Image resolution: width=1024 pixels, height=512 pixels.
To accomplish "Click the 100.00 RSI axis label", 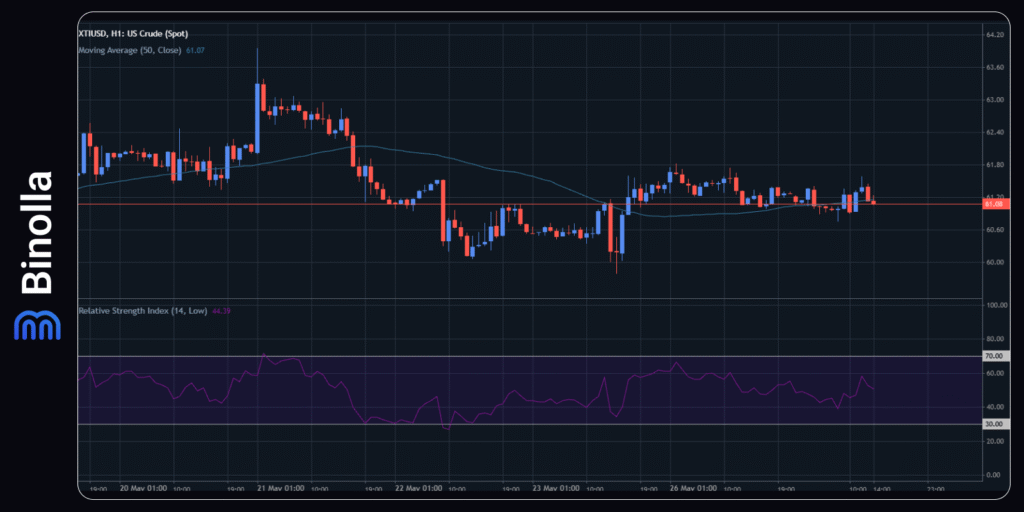I will coord(994,305).
